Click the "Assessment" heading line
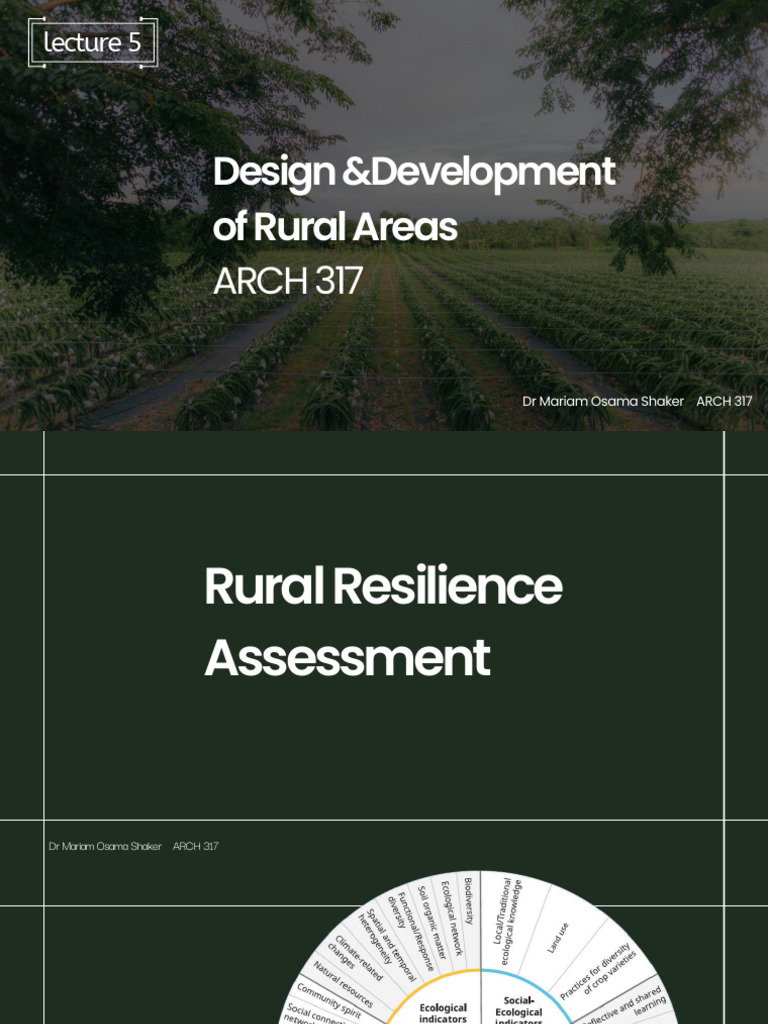This screenshot has width=768, height=1024. 347,658
